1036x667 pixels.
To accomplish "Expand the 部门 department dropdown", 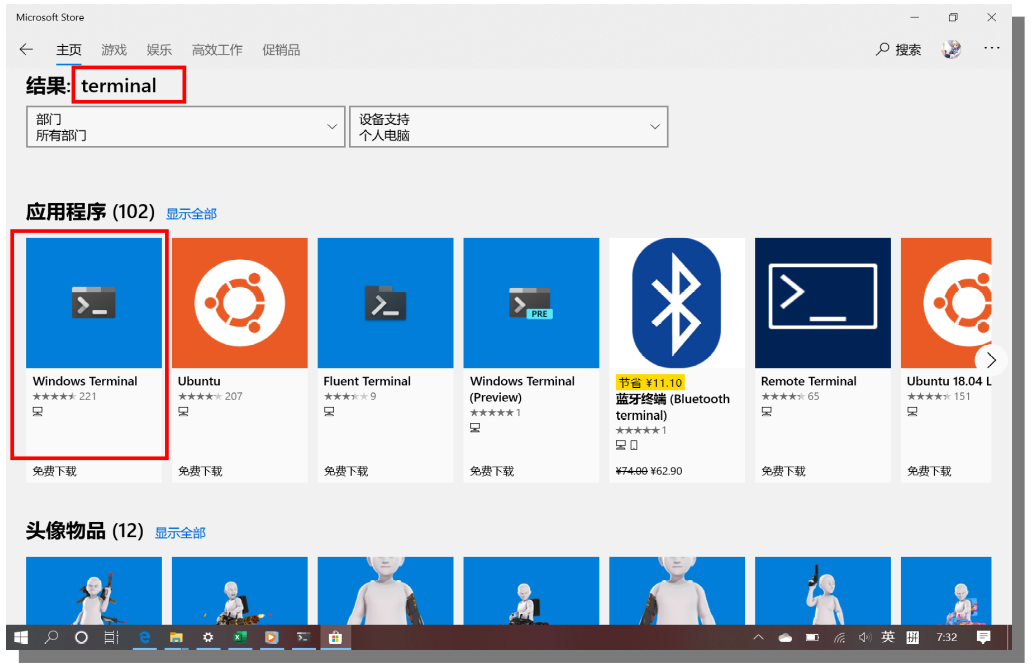I will click(x=185, y=127).
